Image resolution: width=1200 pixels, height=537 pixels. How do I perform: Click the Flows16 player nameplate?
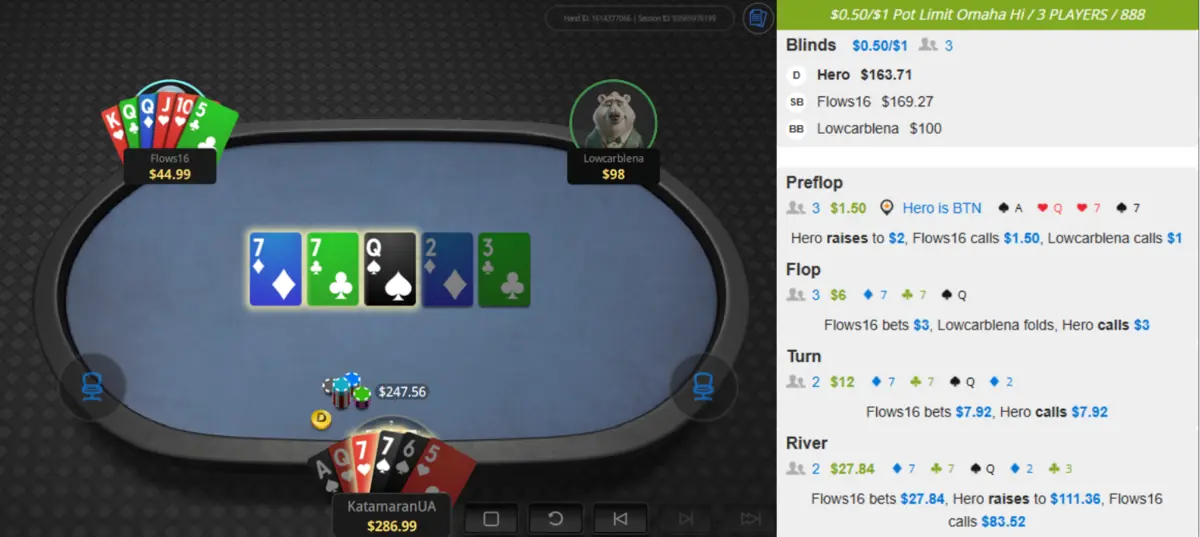click(170, 166)
